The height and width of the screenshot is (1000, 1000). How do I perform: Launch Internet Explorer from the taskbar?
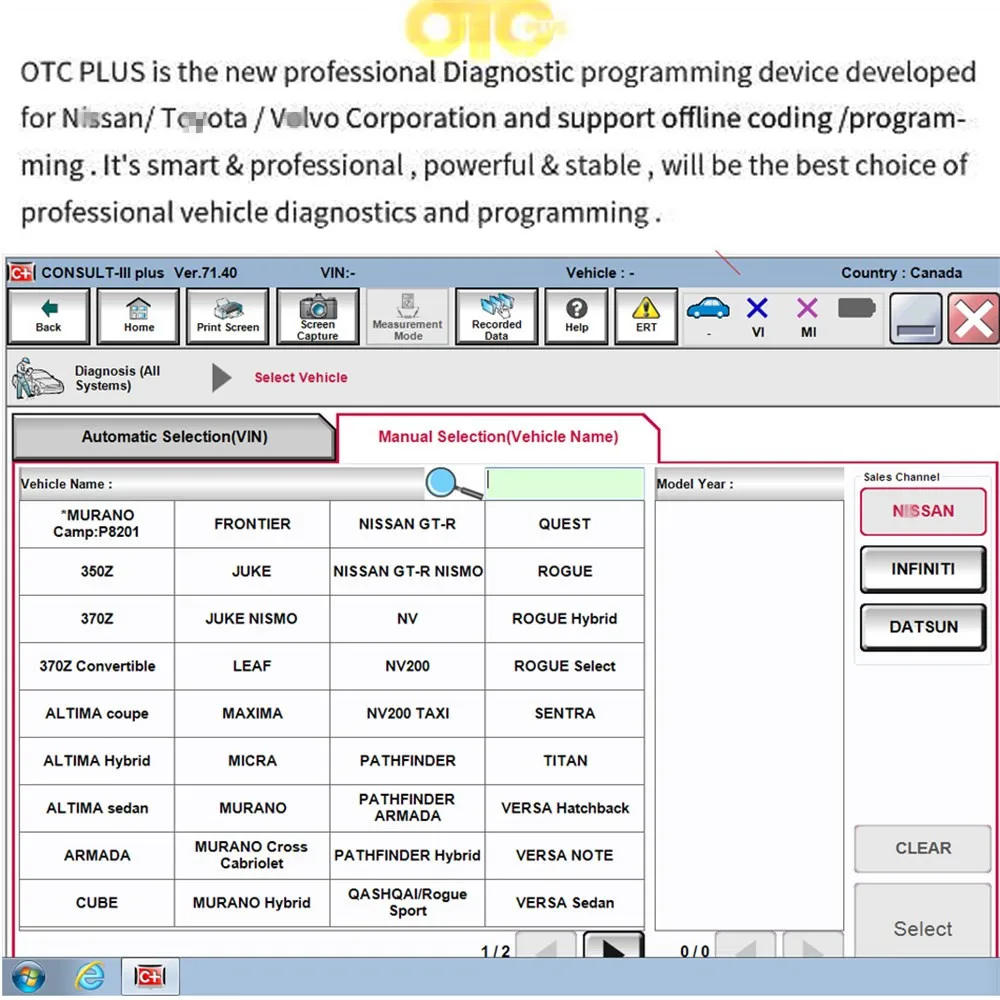tap(91, 976)
